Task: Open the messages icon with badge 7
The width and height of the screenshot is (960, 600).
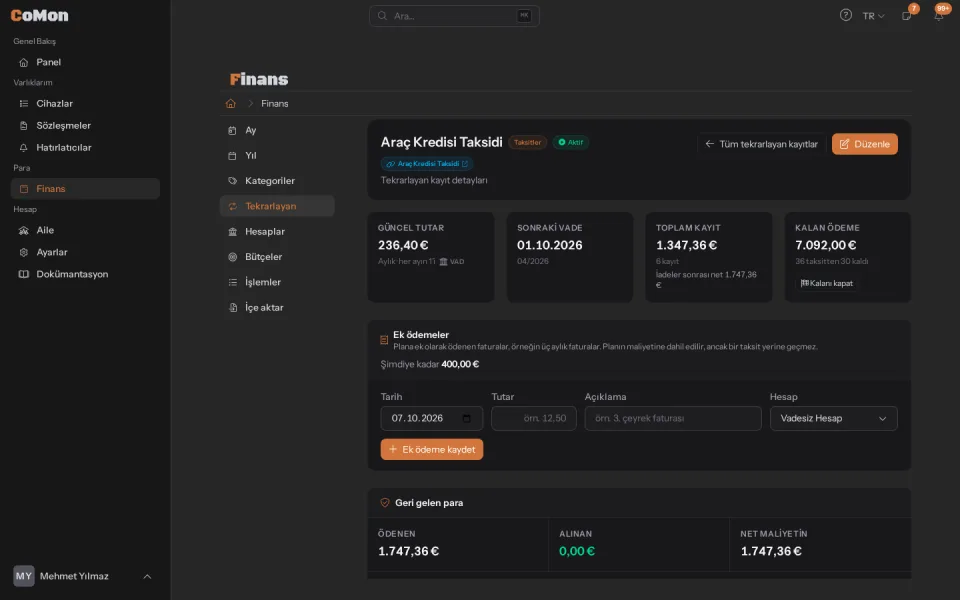Action: click(x=907, y=16)
